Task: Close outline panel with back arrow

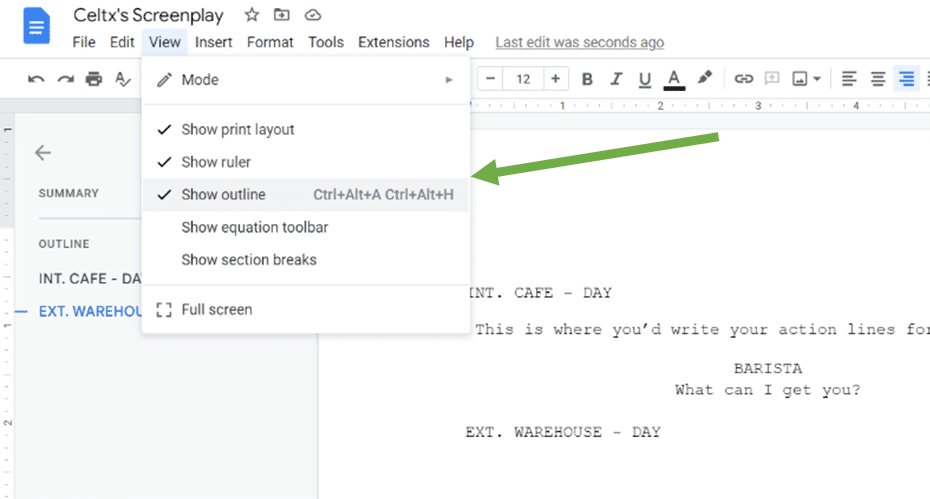Action: [x=42, y=153]
